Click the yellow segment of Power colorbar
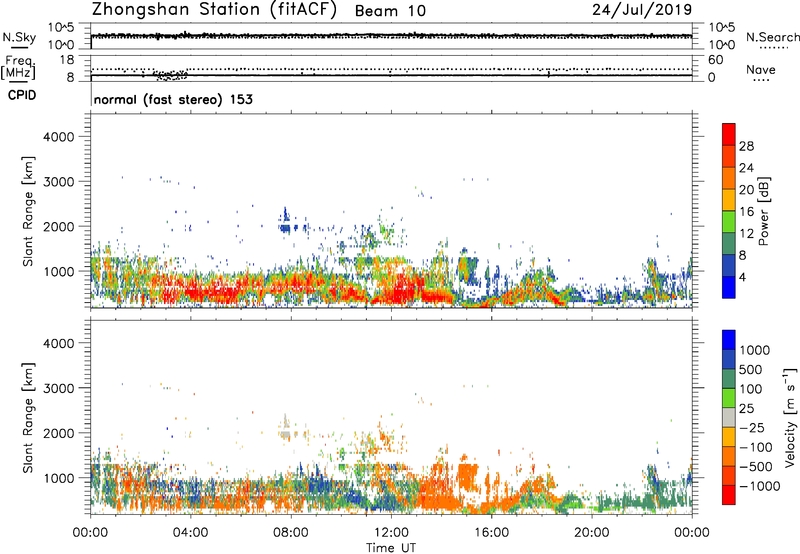The image size is (800, 554). tap(729, 200)
